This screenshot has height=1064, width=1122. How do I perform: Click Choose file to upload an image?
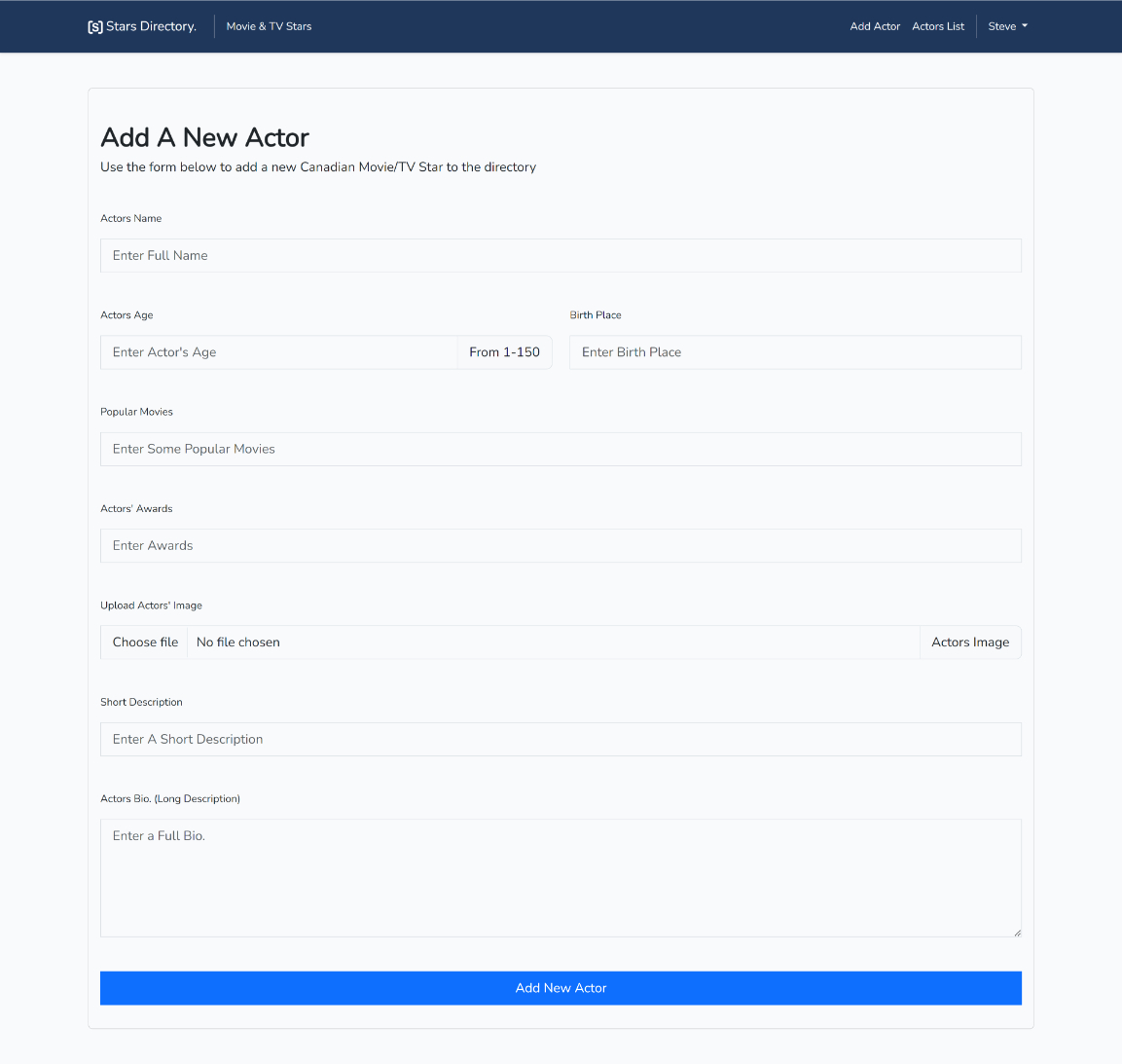143,642
